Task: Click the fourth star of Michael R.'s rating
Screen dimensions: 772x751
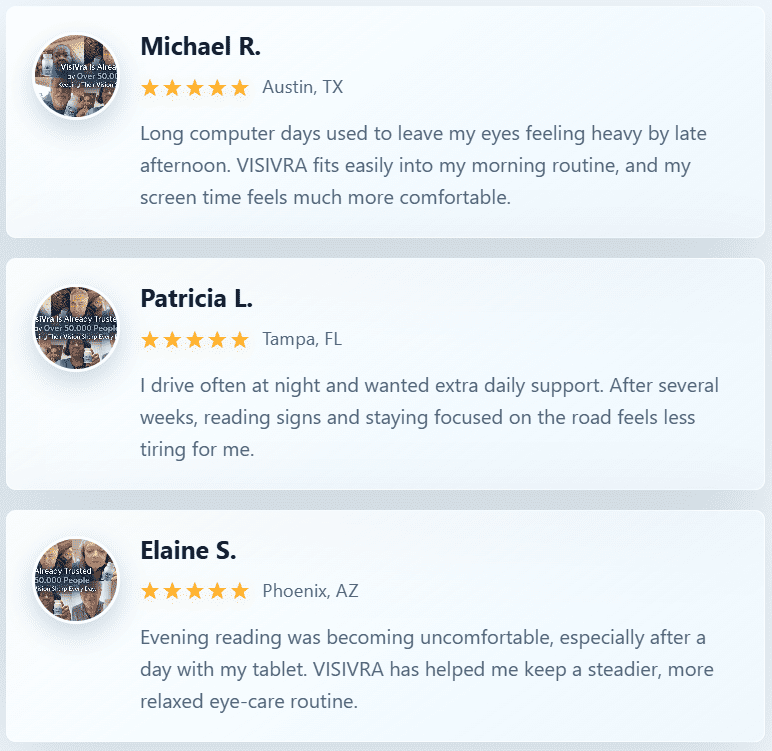Action: tap(217, 88)
